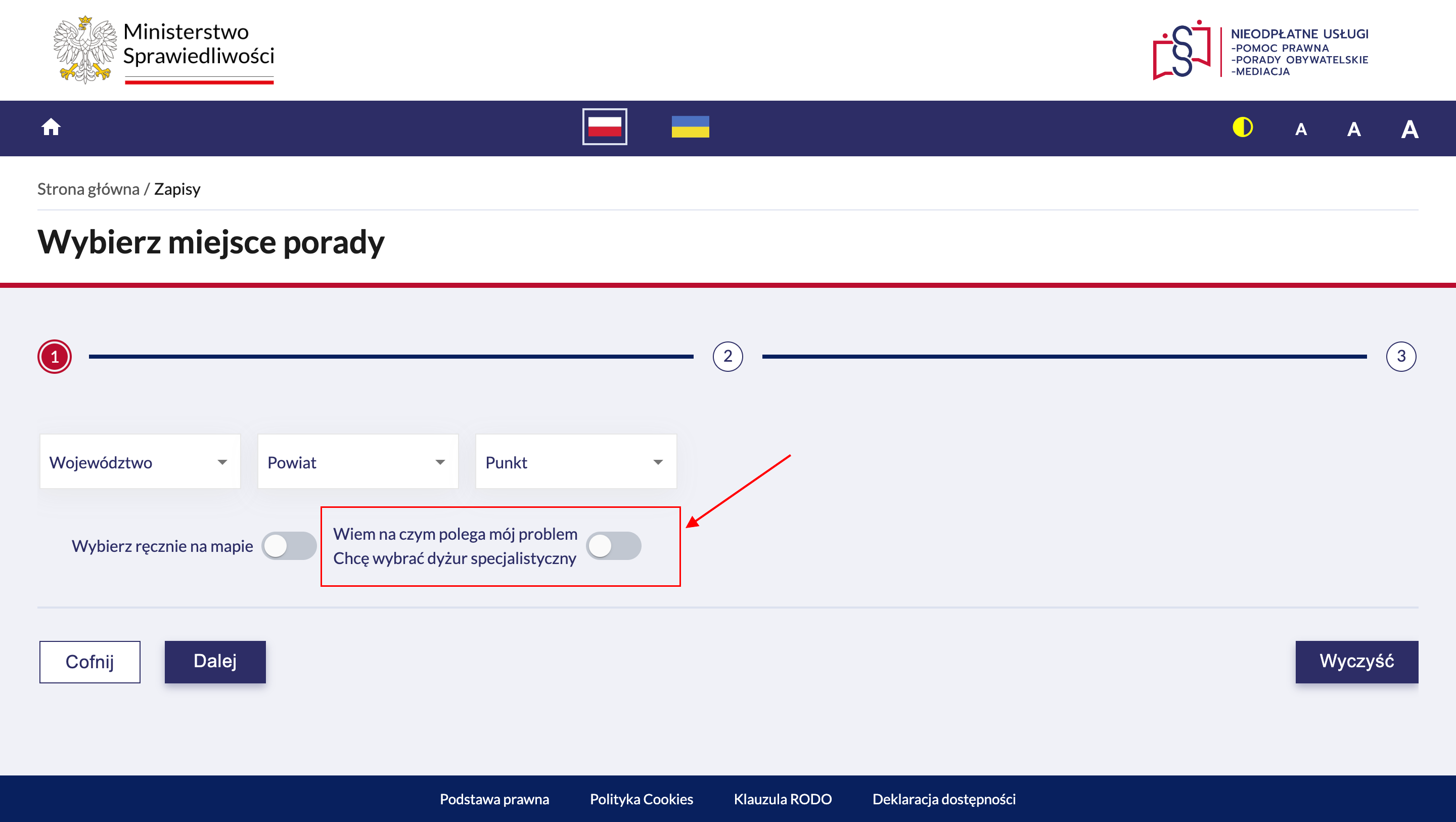Go to step 2 circle
The image size is (1456, 822).
727,357
